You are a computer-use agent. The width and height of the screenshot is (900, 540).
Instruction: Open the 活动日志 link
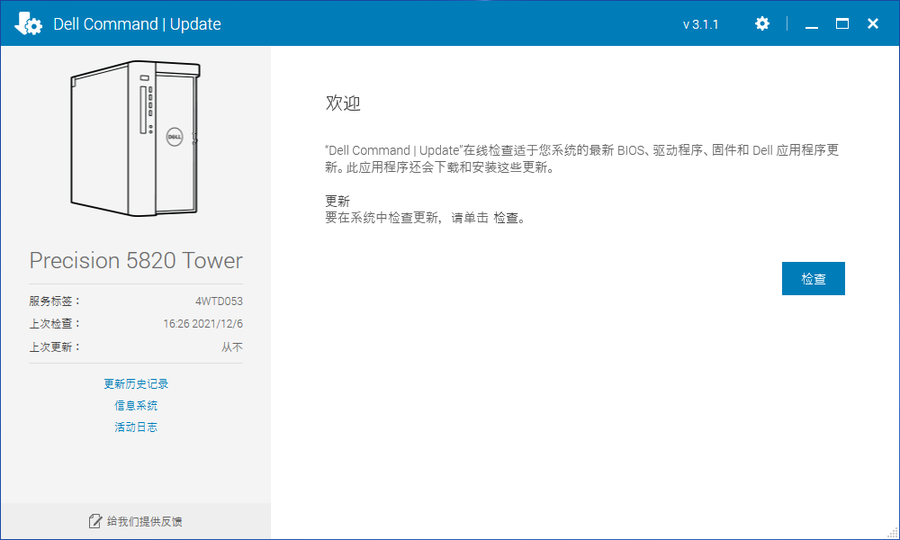135,427
